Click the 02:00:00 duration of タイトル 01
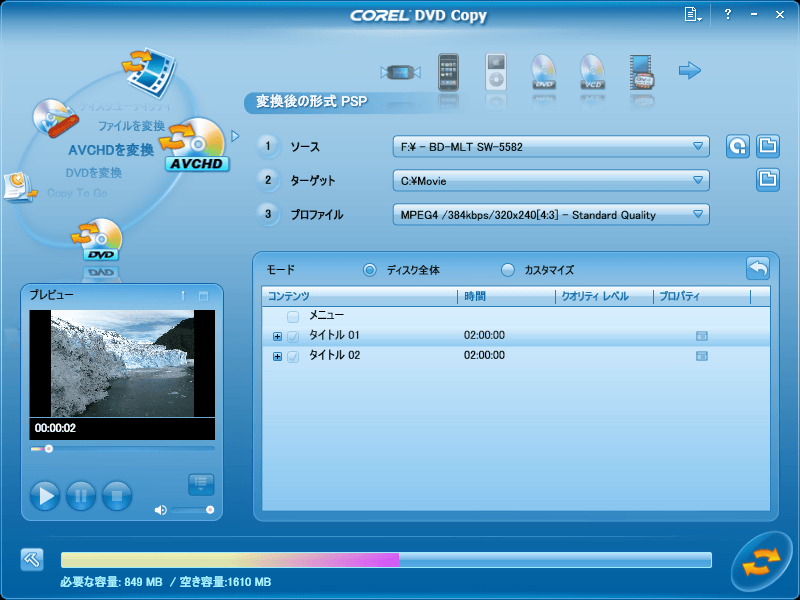This screenshot has height=600, width=800. coord(484,335)
